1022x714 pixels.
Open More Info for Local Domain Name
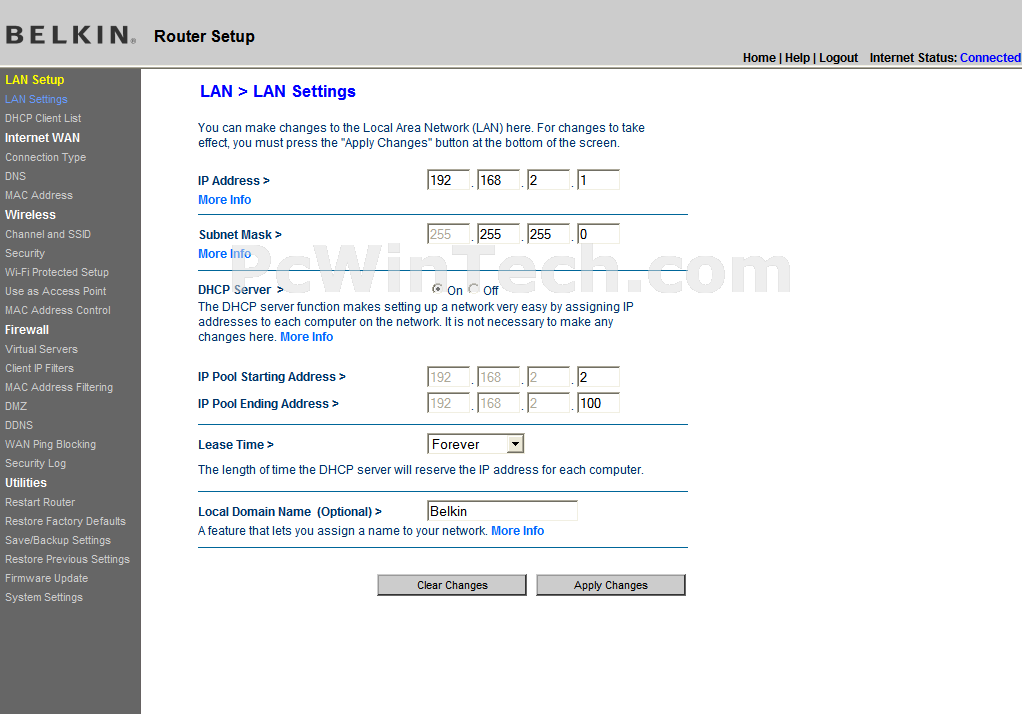518,531
